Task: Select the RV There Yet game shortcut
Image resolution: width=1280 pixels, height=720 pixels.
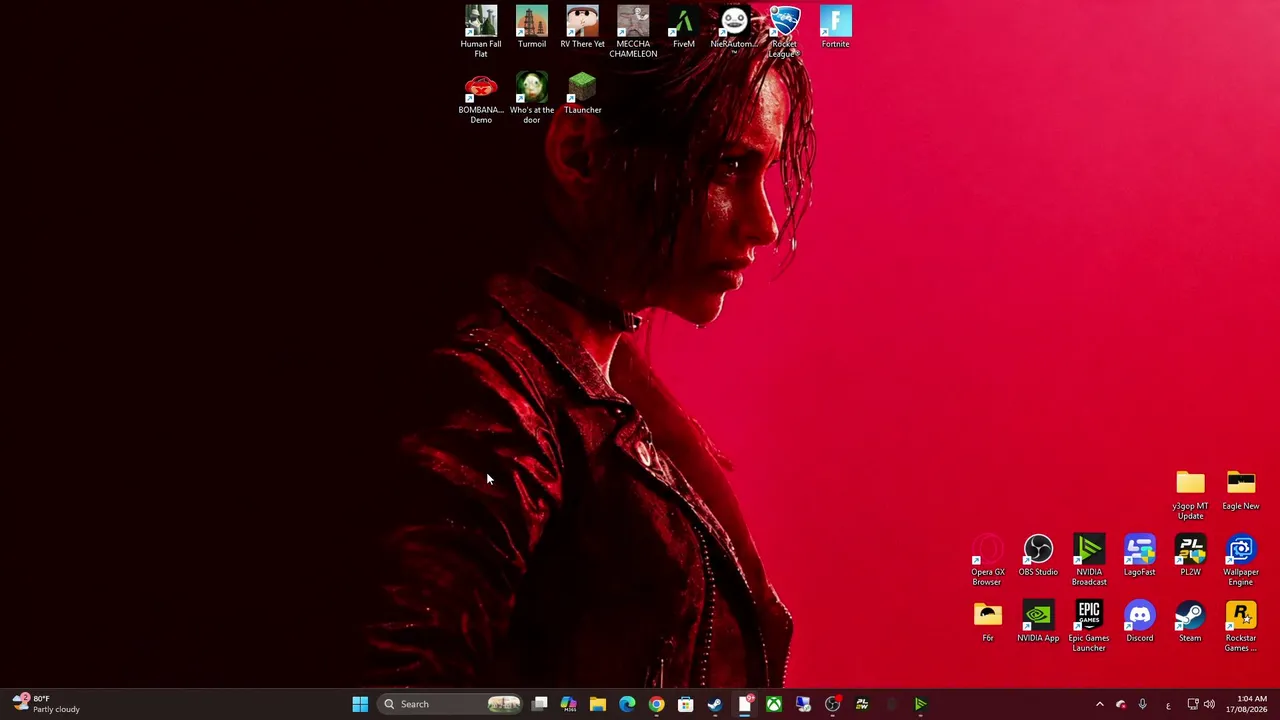Action: [582, 27]
